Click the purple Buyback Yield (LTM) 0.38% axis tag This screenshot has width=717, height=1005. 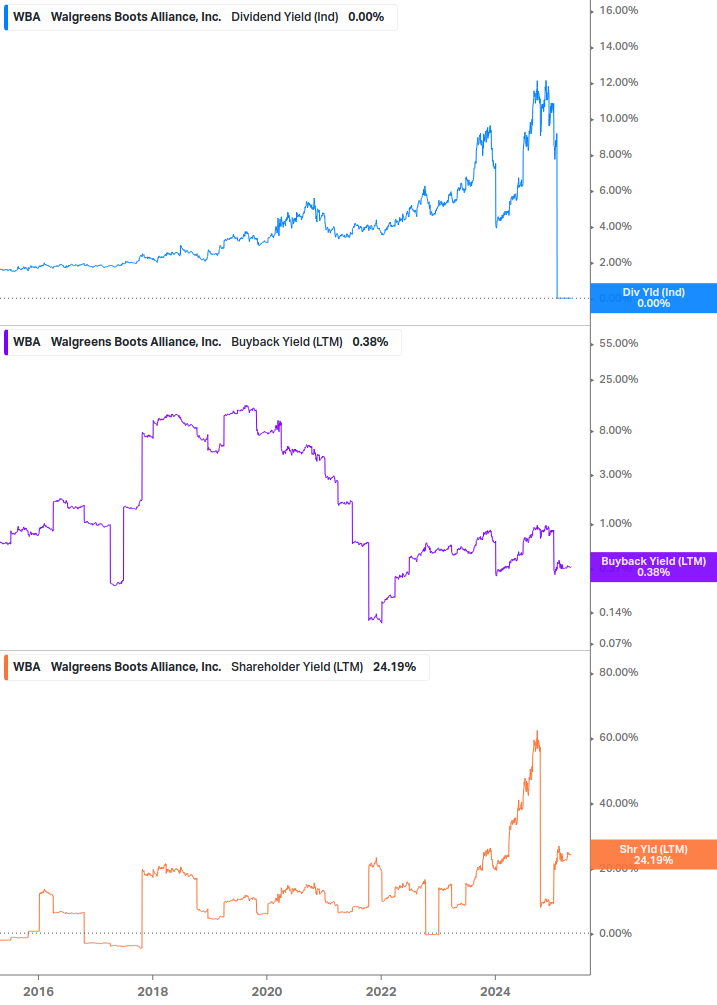[x=654, y=567]
